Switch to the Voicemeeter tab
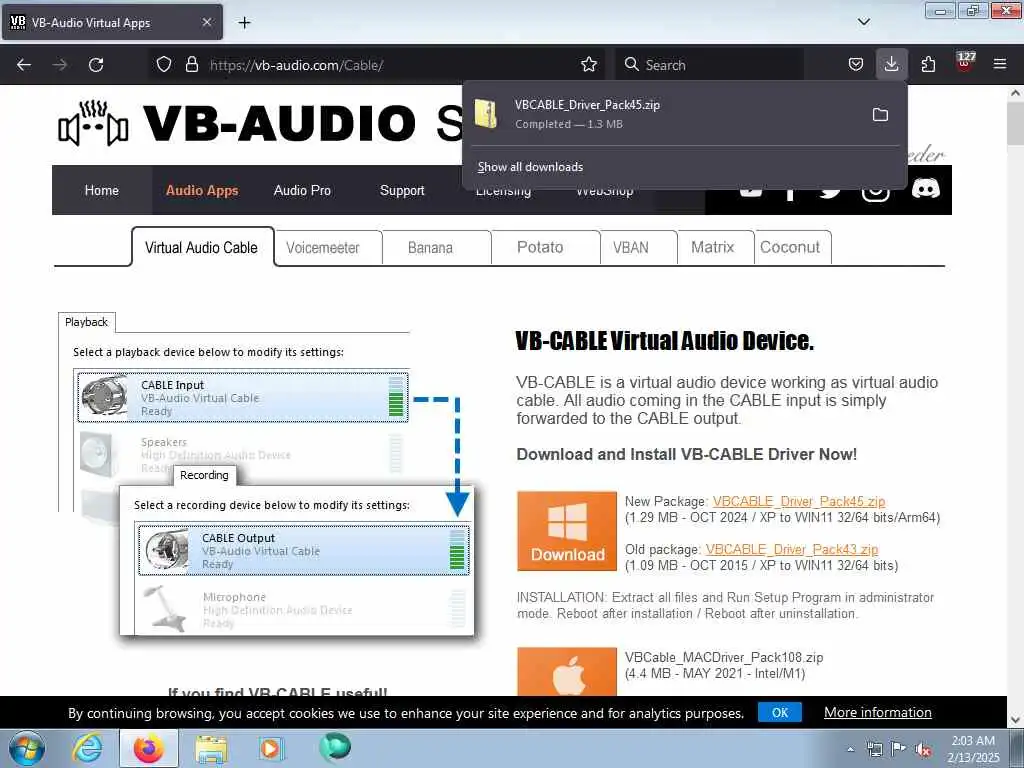 323,248
